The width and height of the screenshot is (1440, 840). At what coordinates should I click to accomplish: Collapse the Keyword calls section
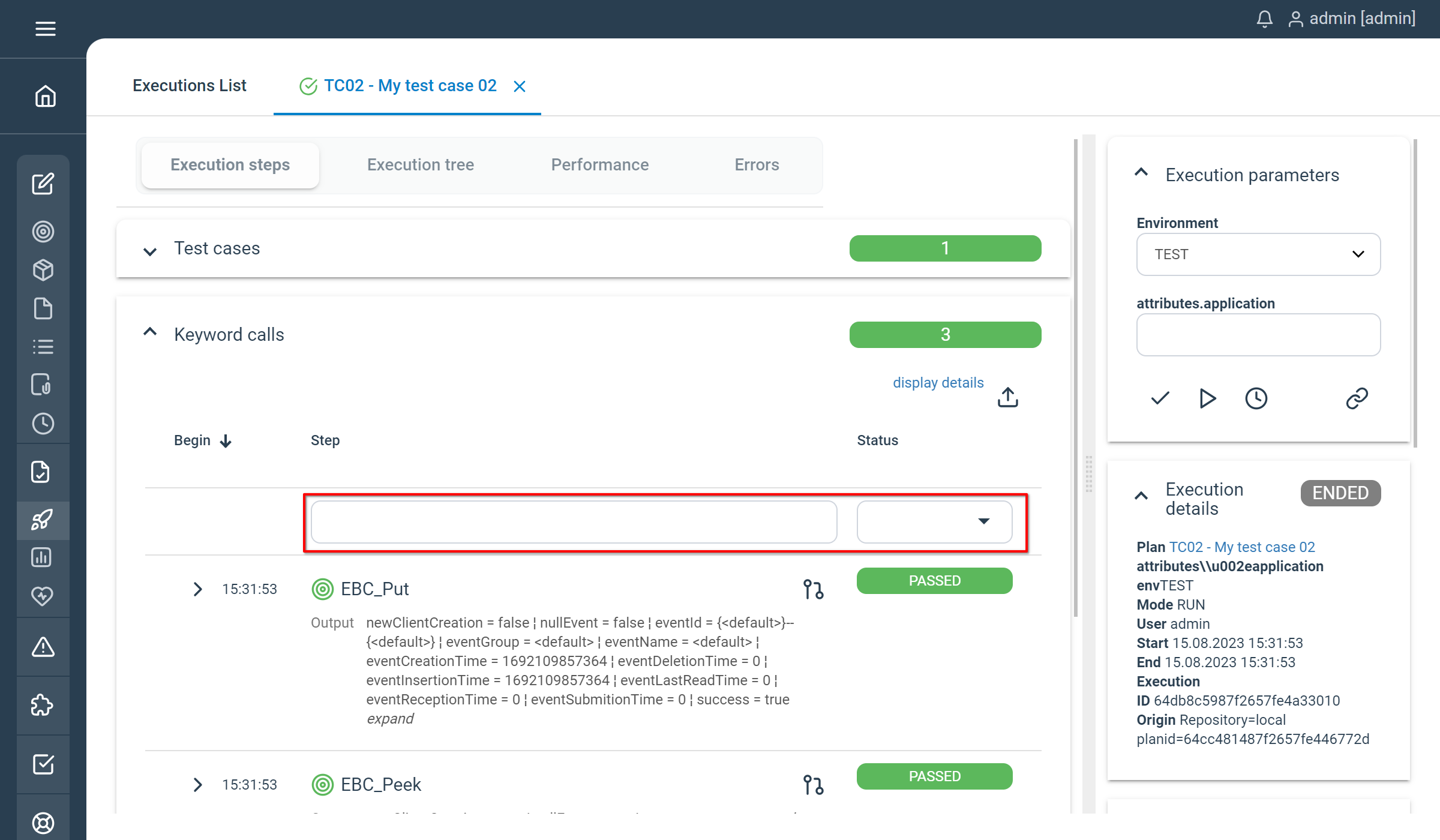point(149,332)
